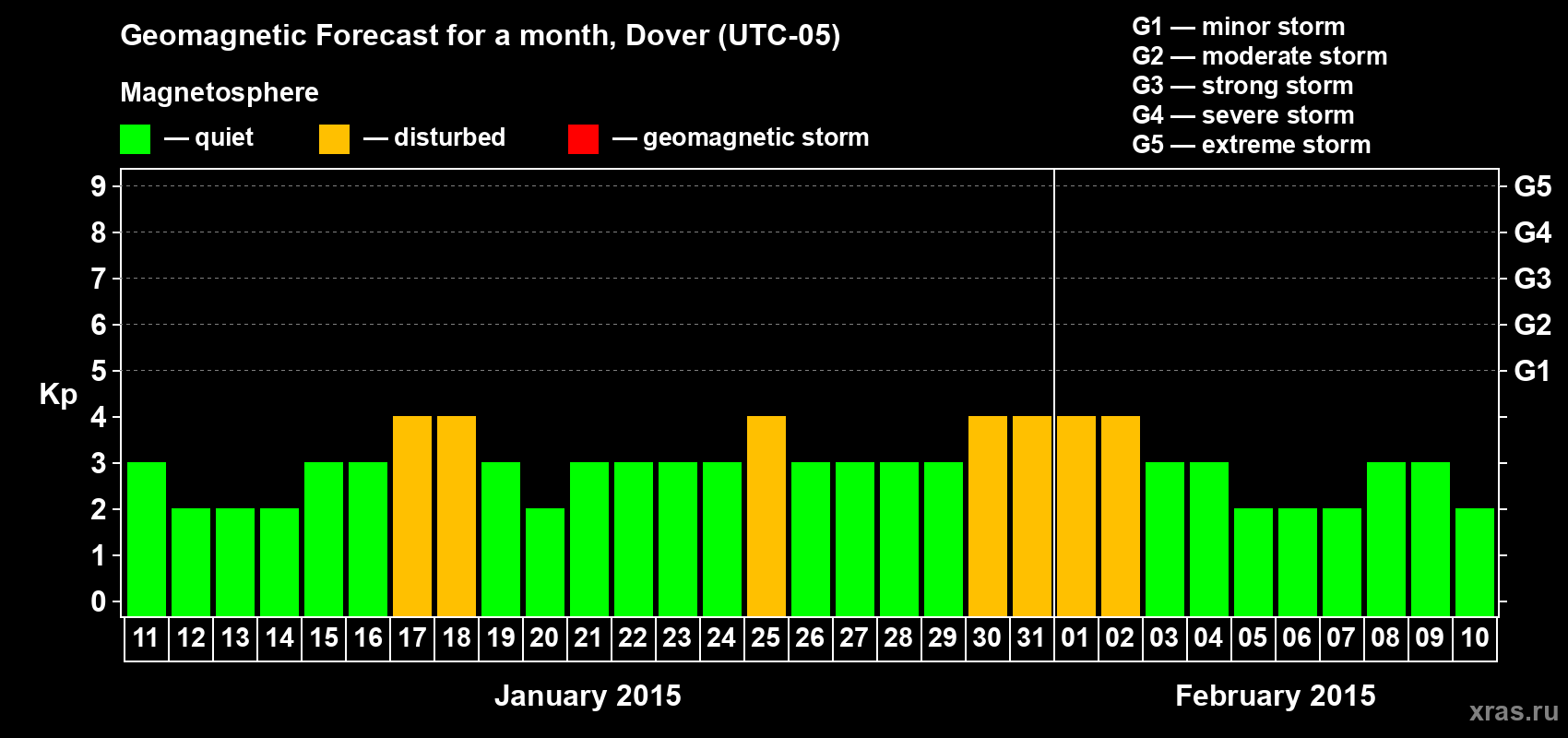Screen dimensions: 1568x738
Task: Select the orange bar for January 30
Action: coord(988,516)
